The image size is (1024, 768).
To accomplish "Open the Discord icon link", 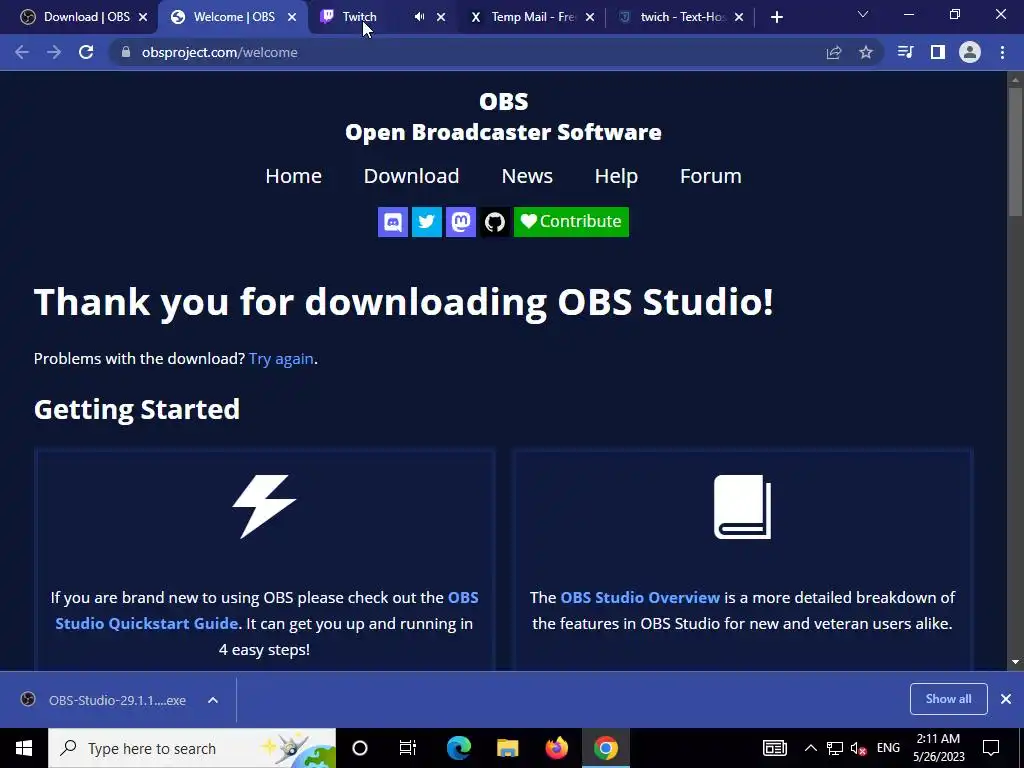I will (392, 222).
